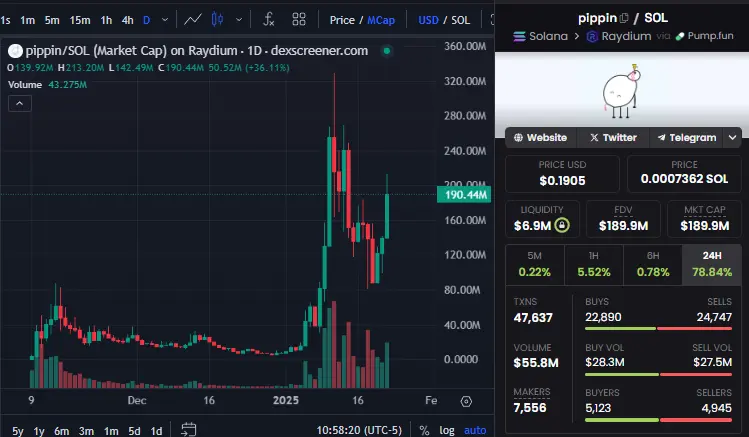Open the chart layout grid icon

point(299,20)
